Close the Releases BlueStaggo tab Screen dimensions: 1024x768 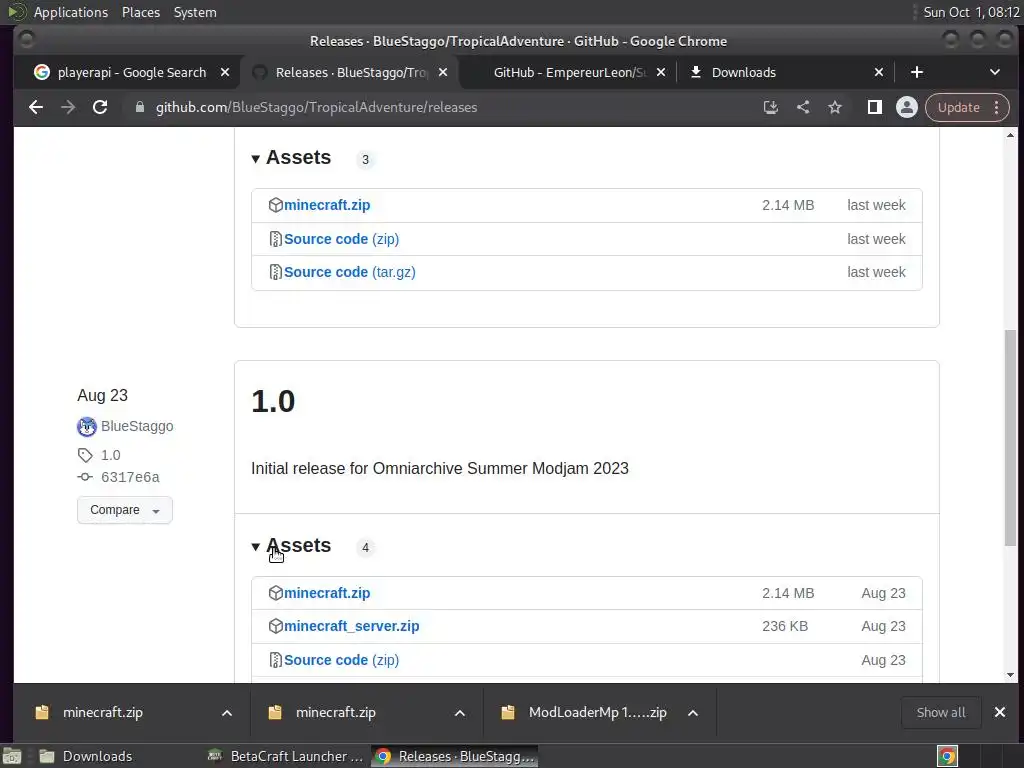pos(443,72)
